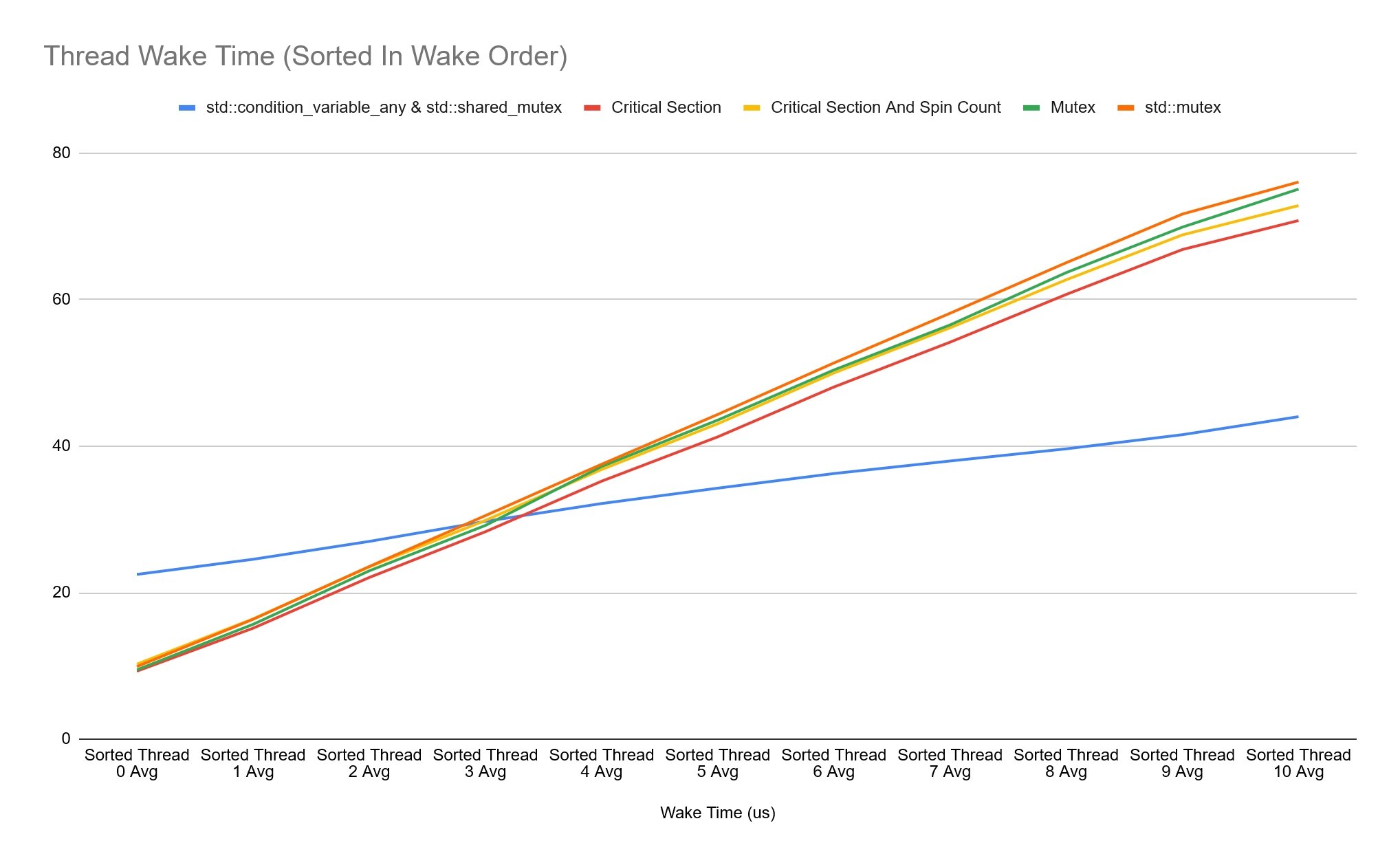
Task: Select the 'Wake Time (us)' axis title
Action: (x=717, y=813)
